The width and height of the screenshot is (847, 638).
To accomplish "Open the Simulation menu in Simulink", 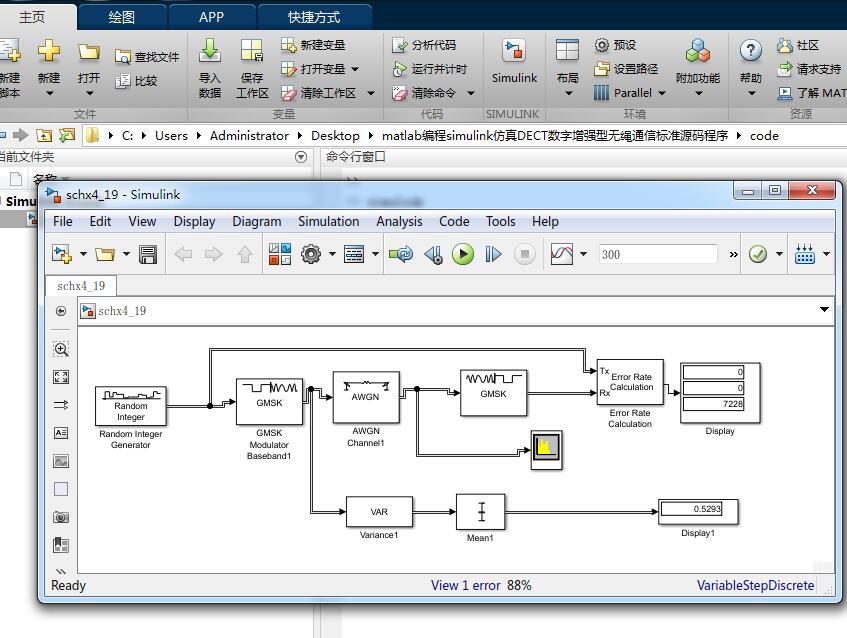I will tap(328, 221).
